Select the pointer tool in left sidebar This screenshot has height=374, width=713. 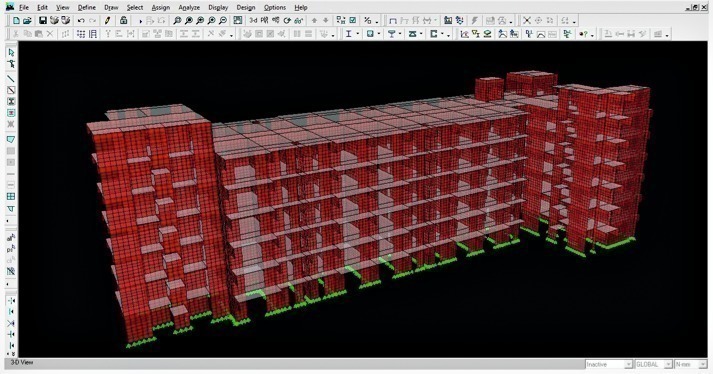tap(11, 53)
